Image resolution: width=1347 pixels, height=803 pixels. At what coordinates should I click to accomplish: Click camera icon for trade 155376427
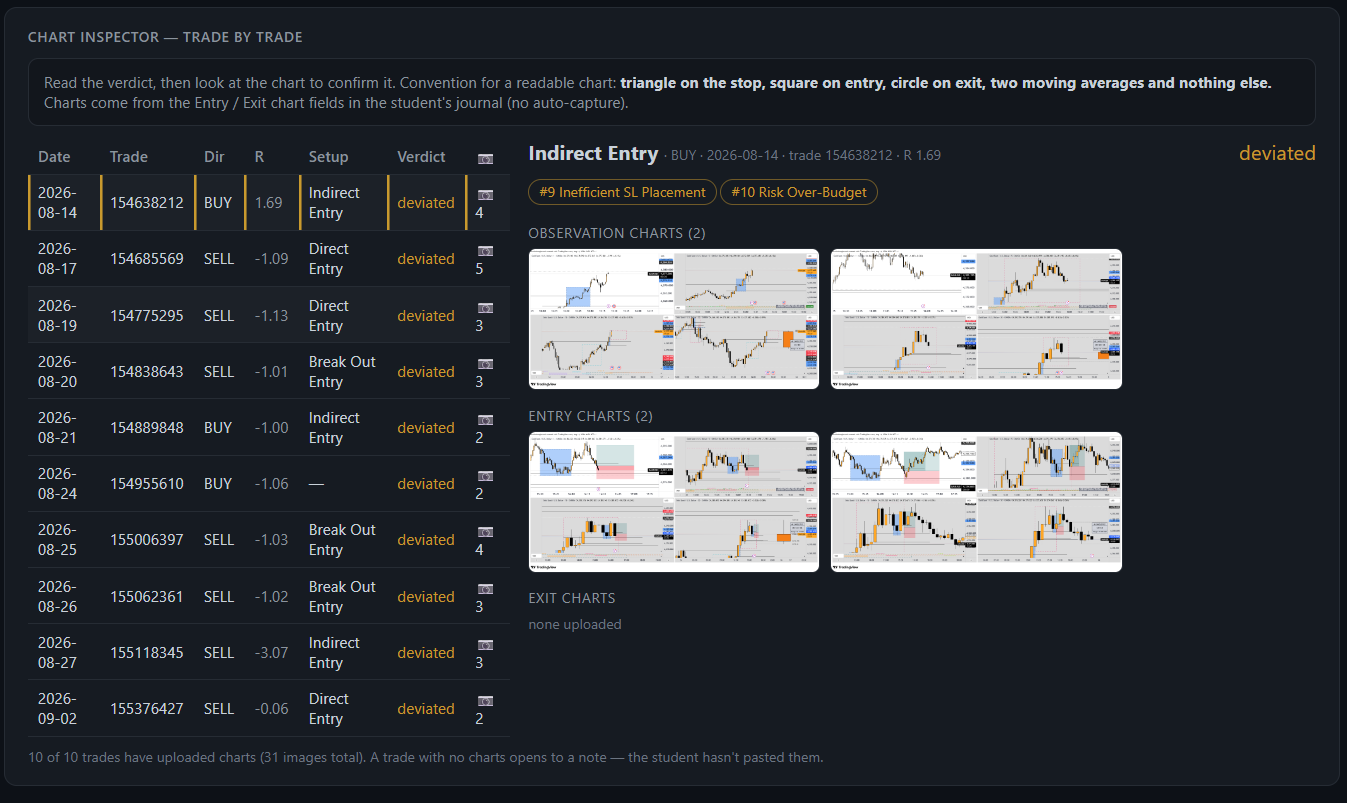point(485,700)
